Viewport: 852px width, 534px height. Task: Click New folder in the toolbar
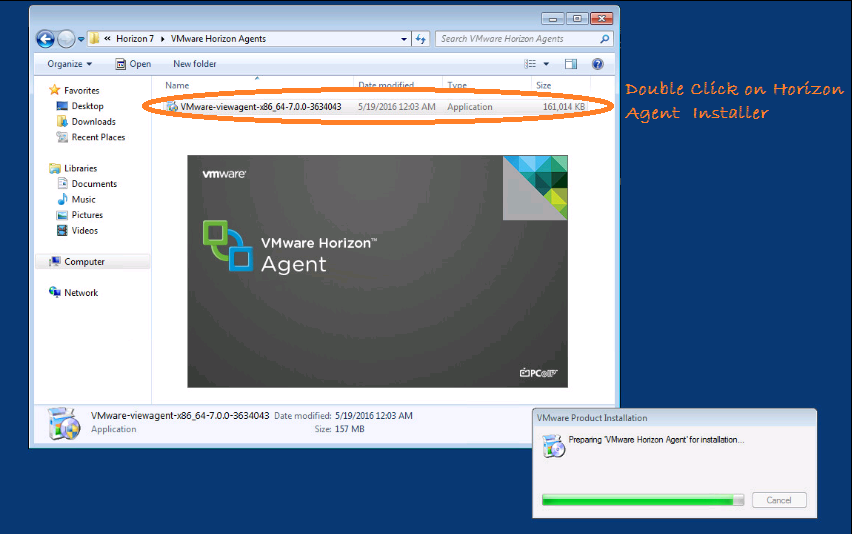(x=195, y=64)
